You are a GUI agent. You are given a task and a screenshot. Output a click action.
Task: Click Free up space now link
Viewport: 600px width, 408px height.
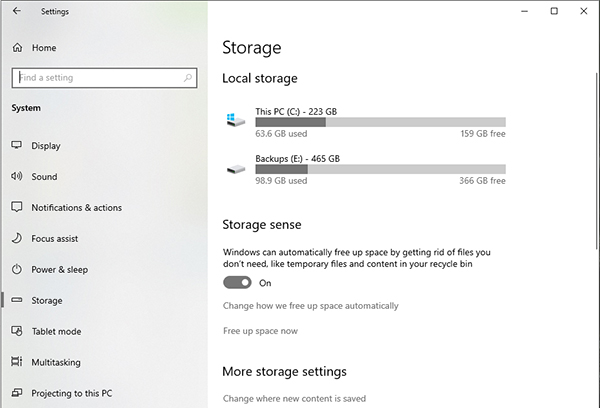(x=260, y=331)
